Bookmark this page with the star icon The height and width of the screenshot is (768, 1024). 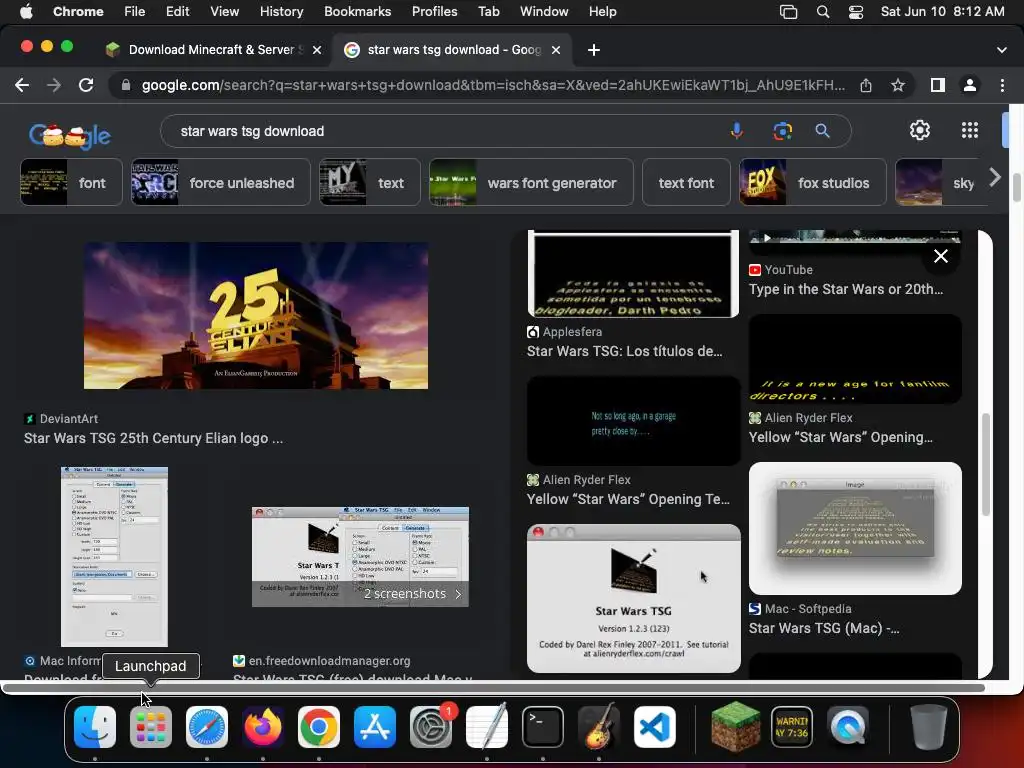(x=898, y=85)
